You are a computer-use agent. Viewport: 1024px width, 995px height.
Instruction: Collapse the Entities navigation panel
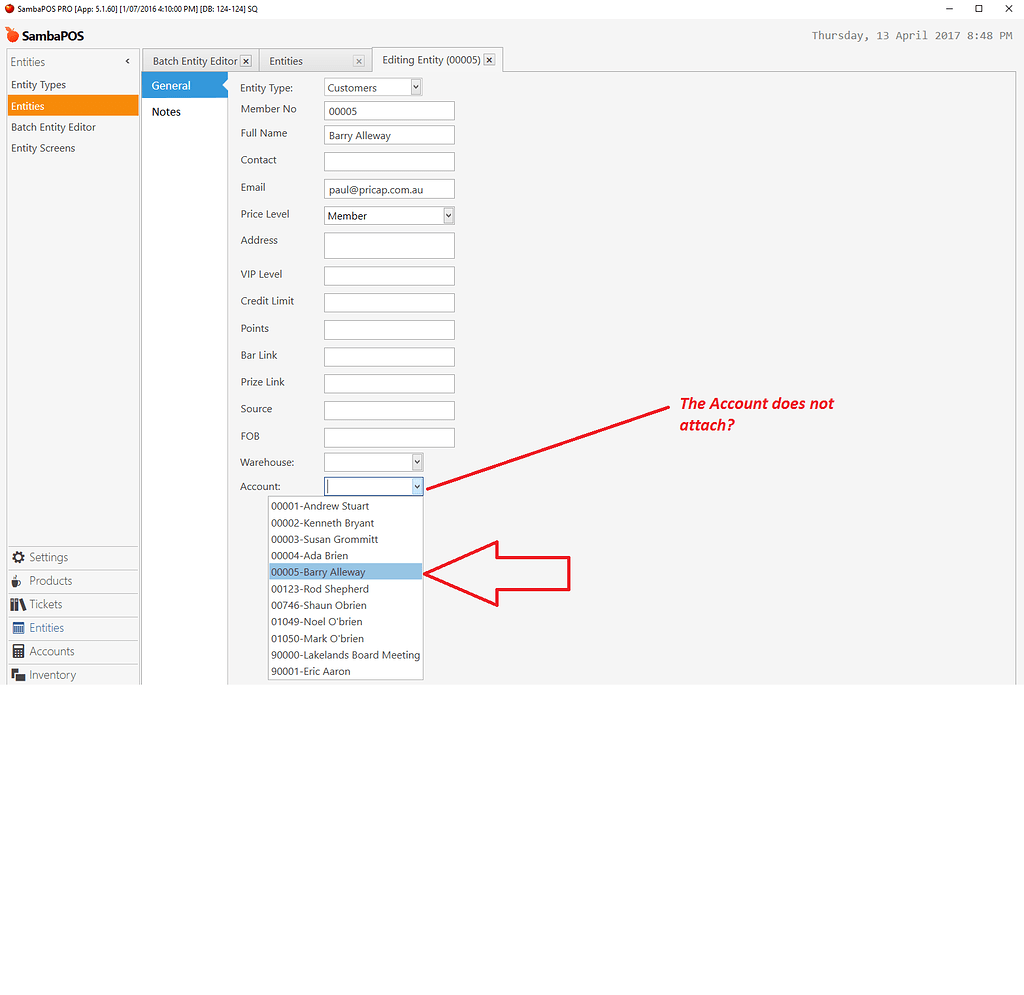(127, 60)
